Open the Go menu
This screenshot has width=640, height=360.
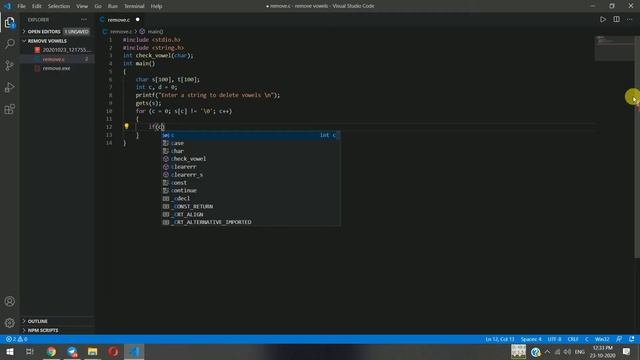[98, 6]
